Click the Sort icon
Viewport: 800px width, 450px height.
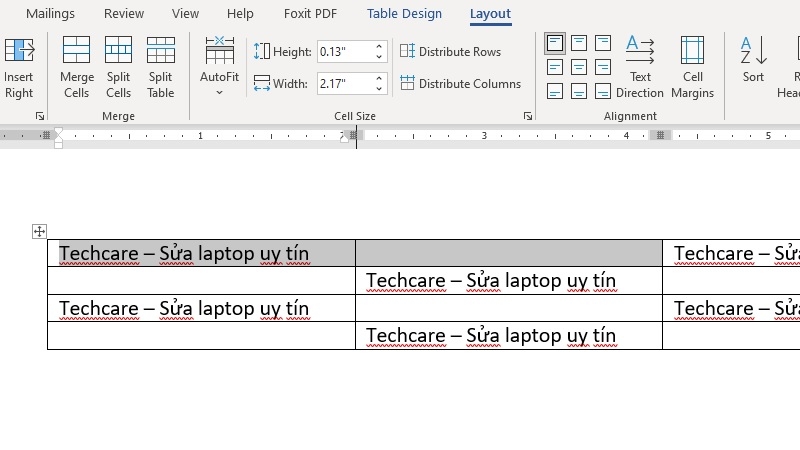[x=753, y=50]
